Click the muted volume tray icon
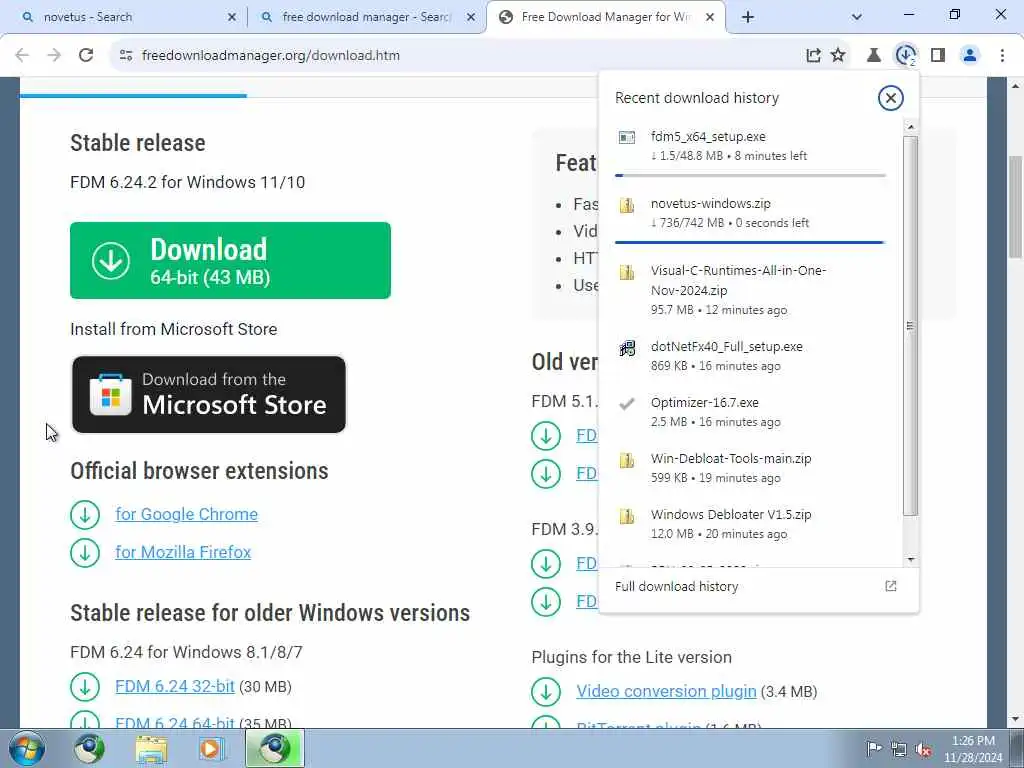1024x768 pixels. click(x=923, y=749)
